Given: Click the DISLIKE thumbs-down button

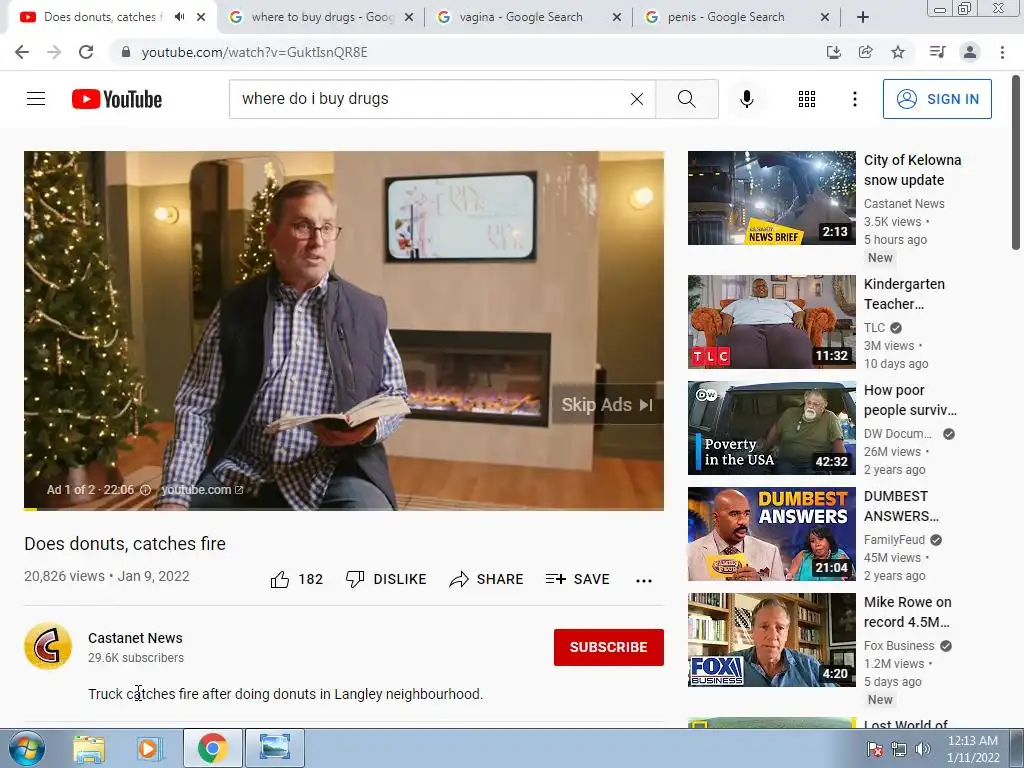Looking at the screenshot, I should [x=386, y=579].
